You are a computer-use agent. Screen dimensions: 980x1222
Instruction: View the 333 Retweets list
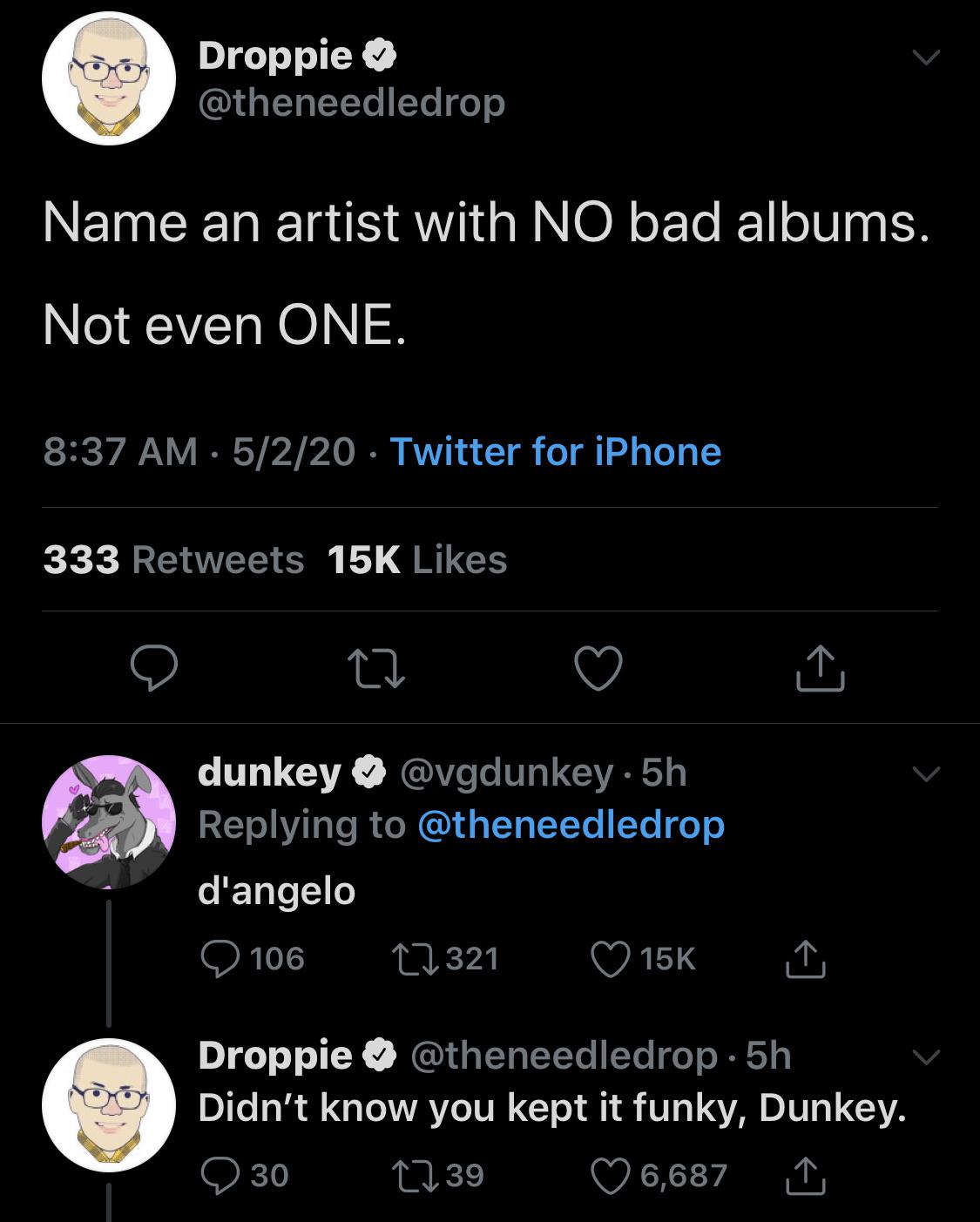pyautogui.click(x=173, y=559)
